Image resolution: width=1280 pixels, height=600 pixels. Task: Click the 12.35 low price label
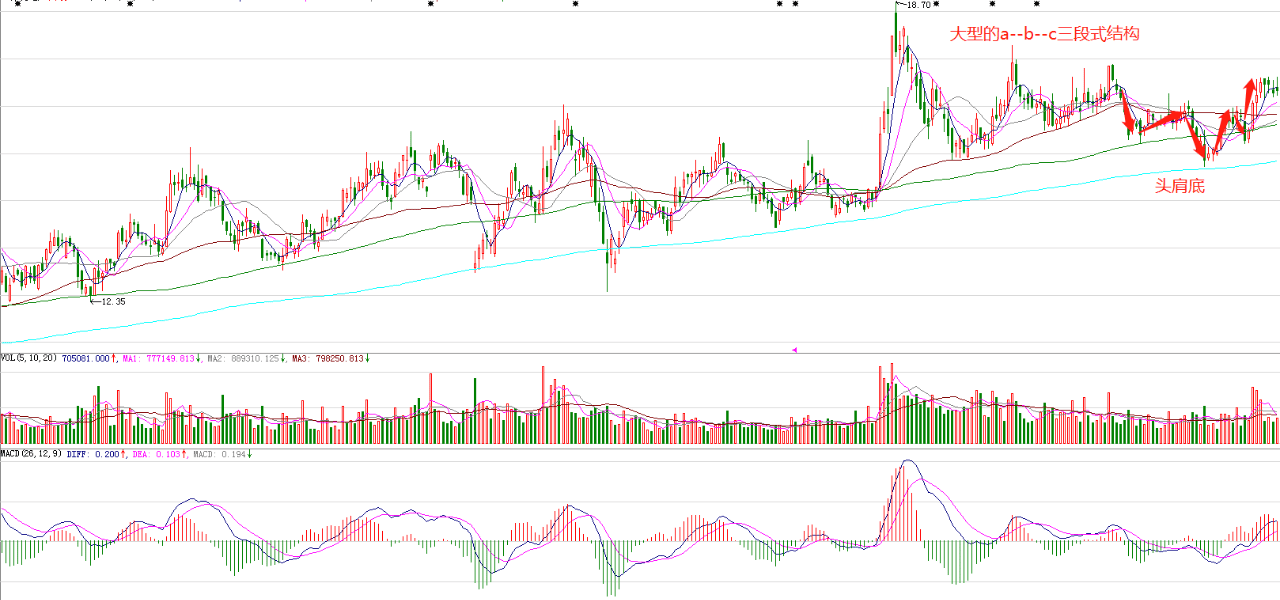115,300
